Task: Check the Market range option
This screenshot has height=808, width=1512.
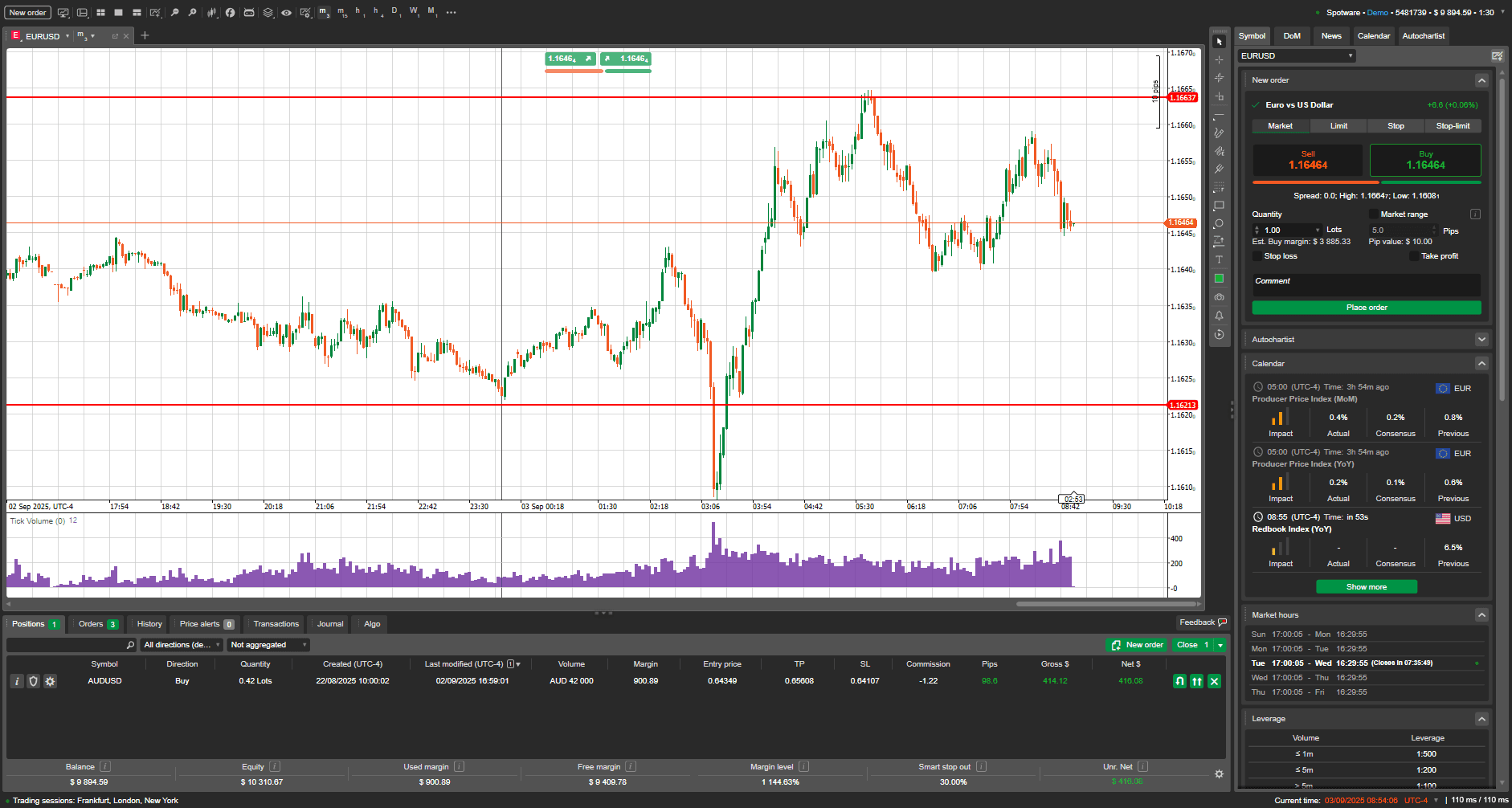Action: click(1375, 214)
